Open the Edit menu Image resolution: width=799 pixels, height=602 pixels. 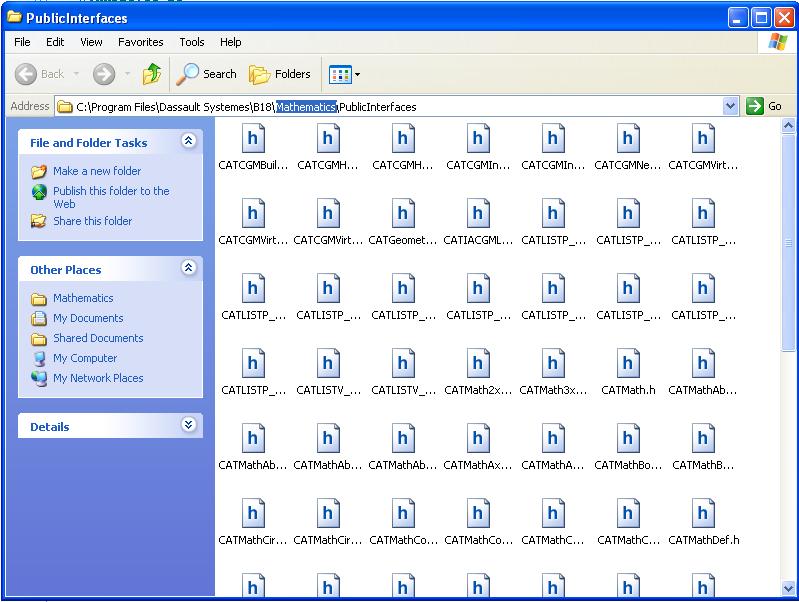click(x=55, y=42)
